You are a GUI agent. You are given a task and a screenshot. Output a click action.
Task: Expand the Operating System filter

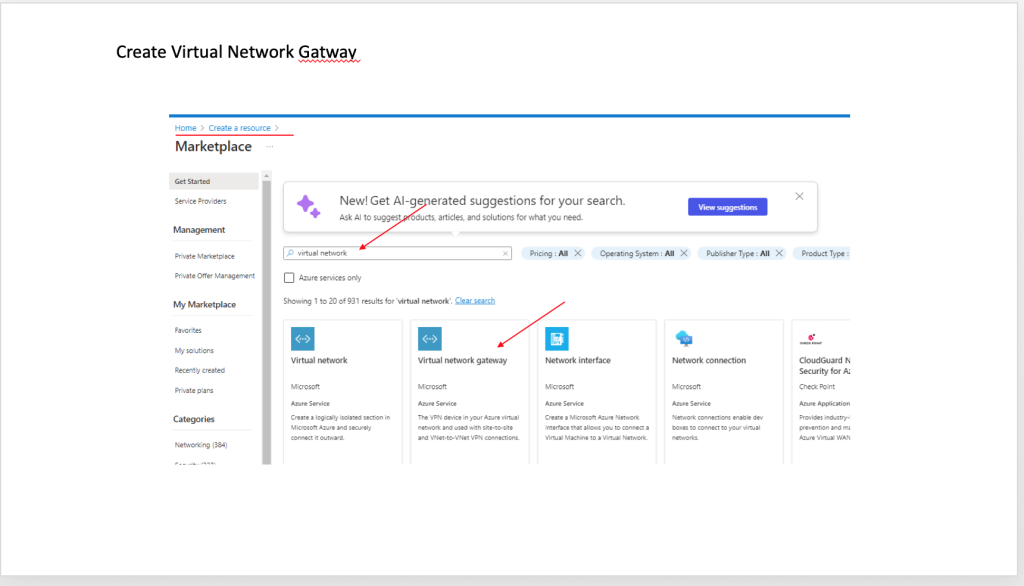point(637,254)
